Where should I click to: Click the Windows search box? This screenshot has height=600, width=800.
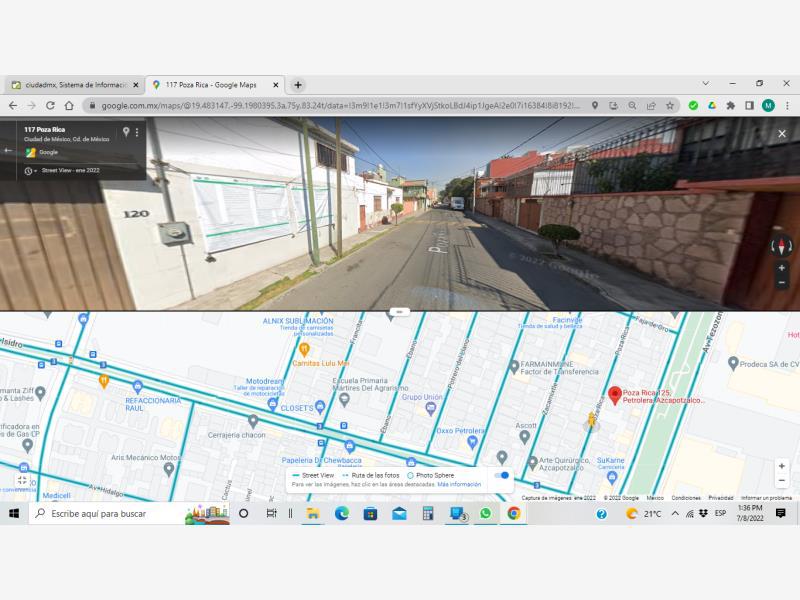click(129, 513)
